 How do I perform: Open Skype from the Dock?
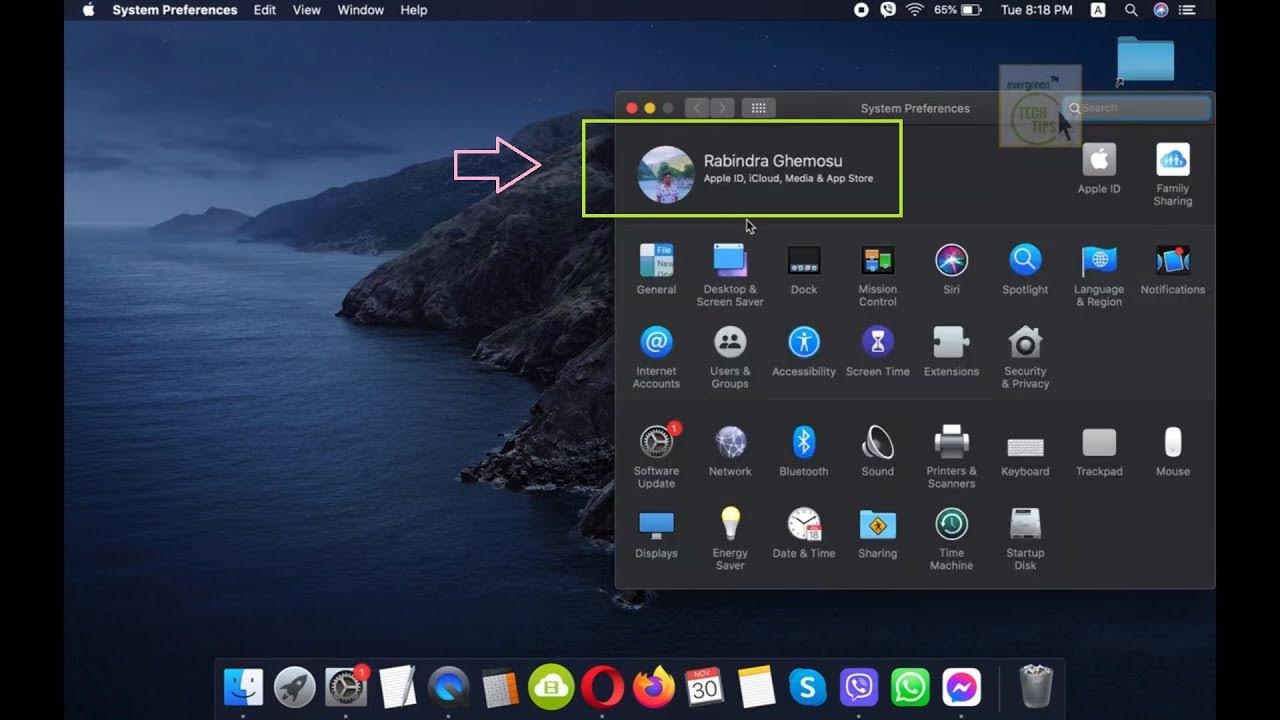[807, 687]
